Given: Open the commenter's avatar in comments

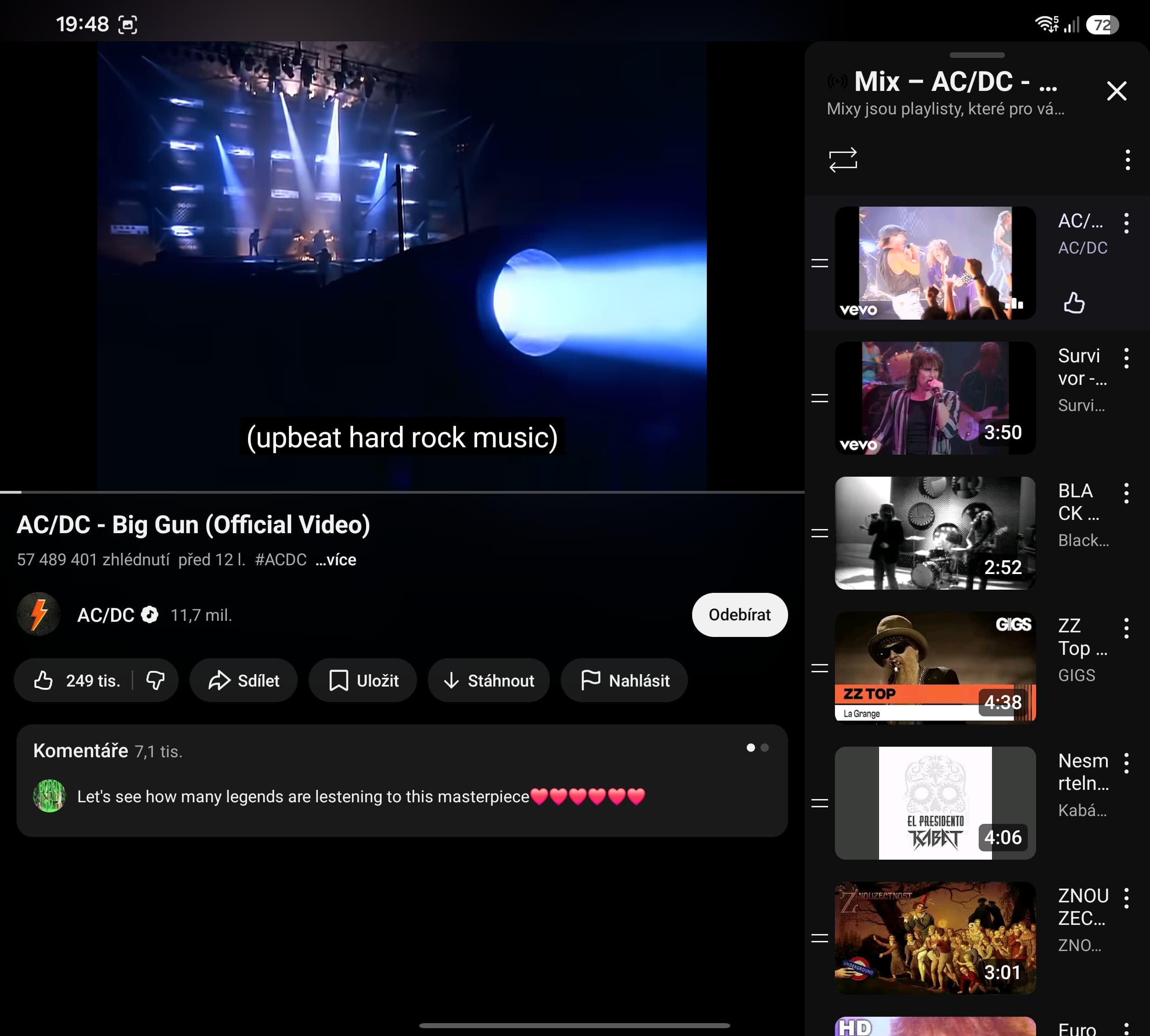Looking at the screenshot, I should coord(50,796).
